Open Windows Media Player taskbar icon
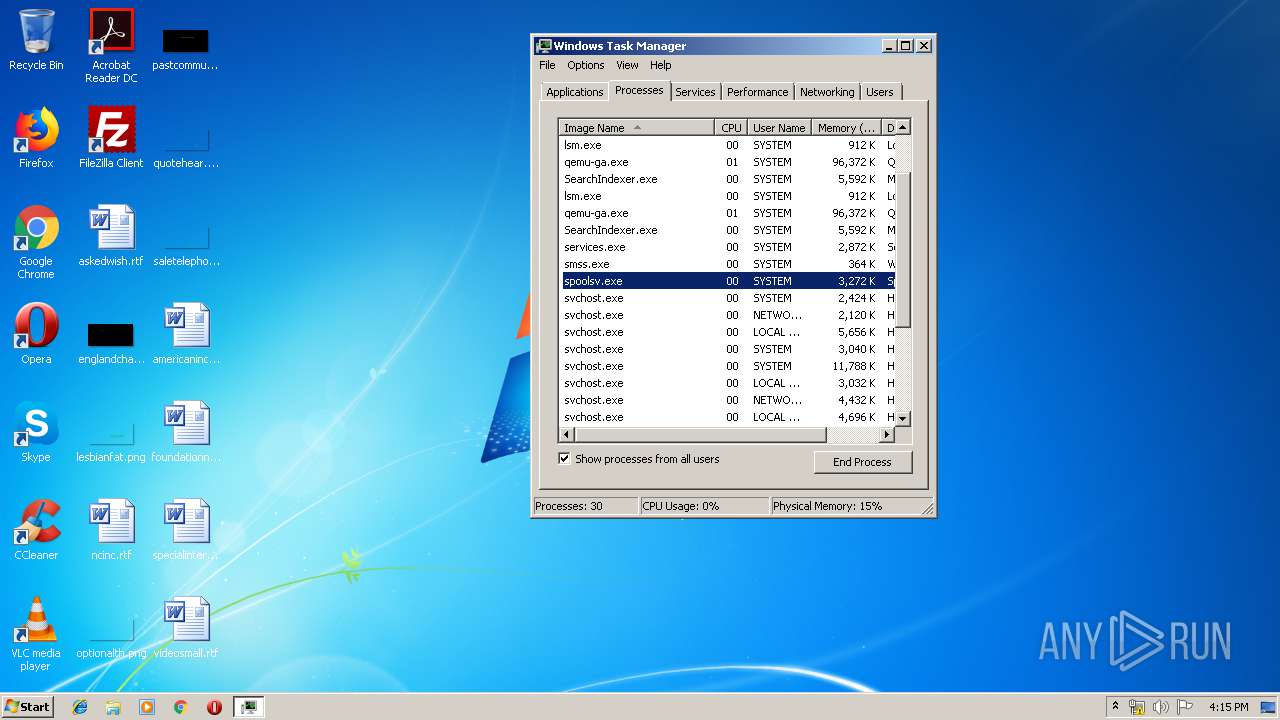 pos(147,707)
